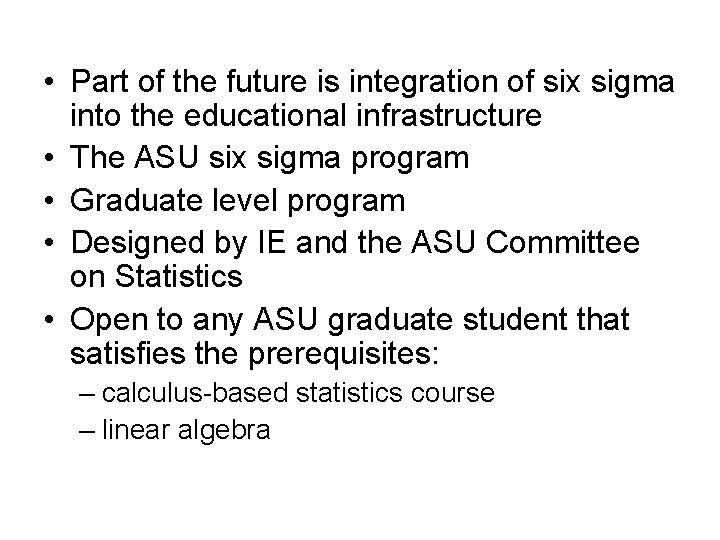The image size is (720, 540).
Task: Click the word "Designed" in the fourth bullet
Action: (137, 243)
